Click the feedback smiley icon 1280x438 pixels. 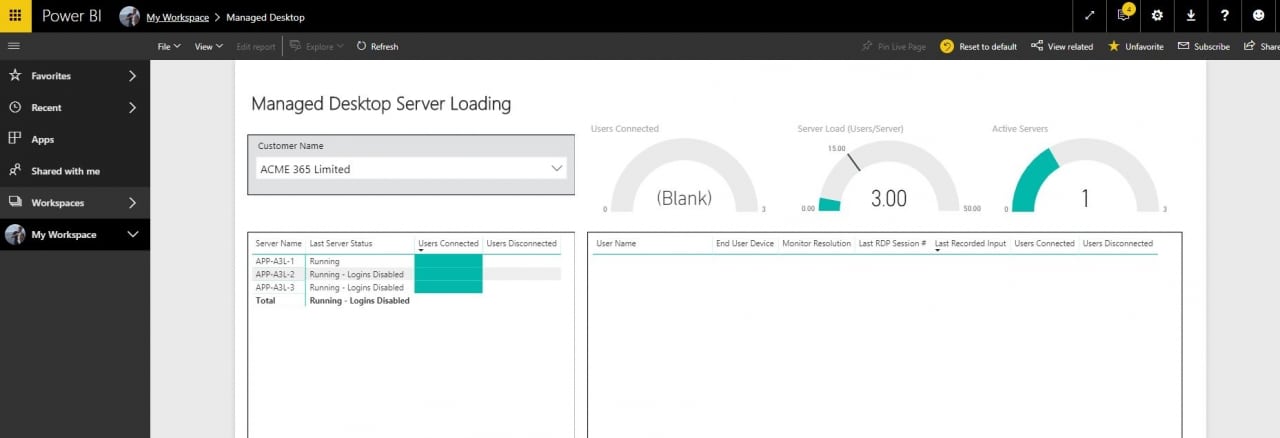pos(1258,16)
